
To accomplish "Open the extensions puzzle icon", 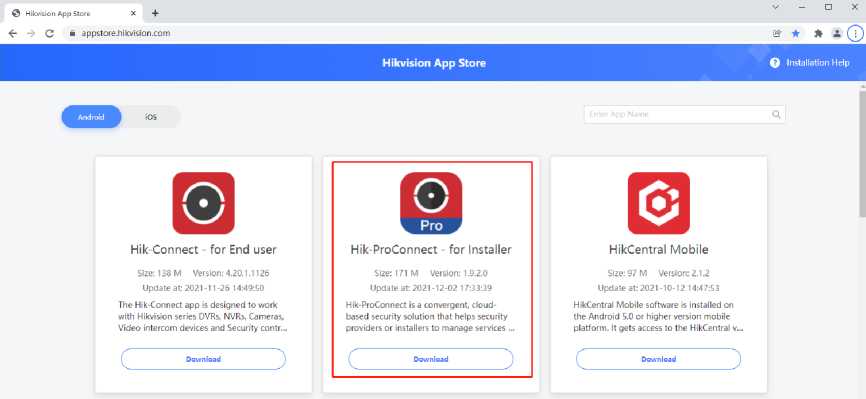I will [x=819, y=33].
